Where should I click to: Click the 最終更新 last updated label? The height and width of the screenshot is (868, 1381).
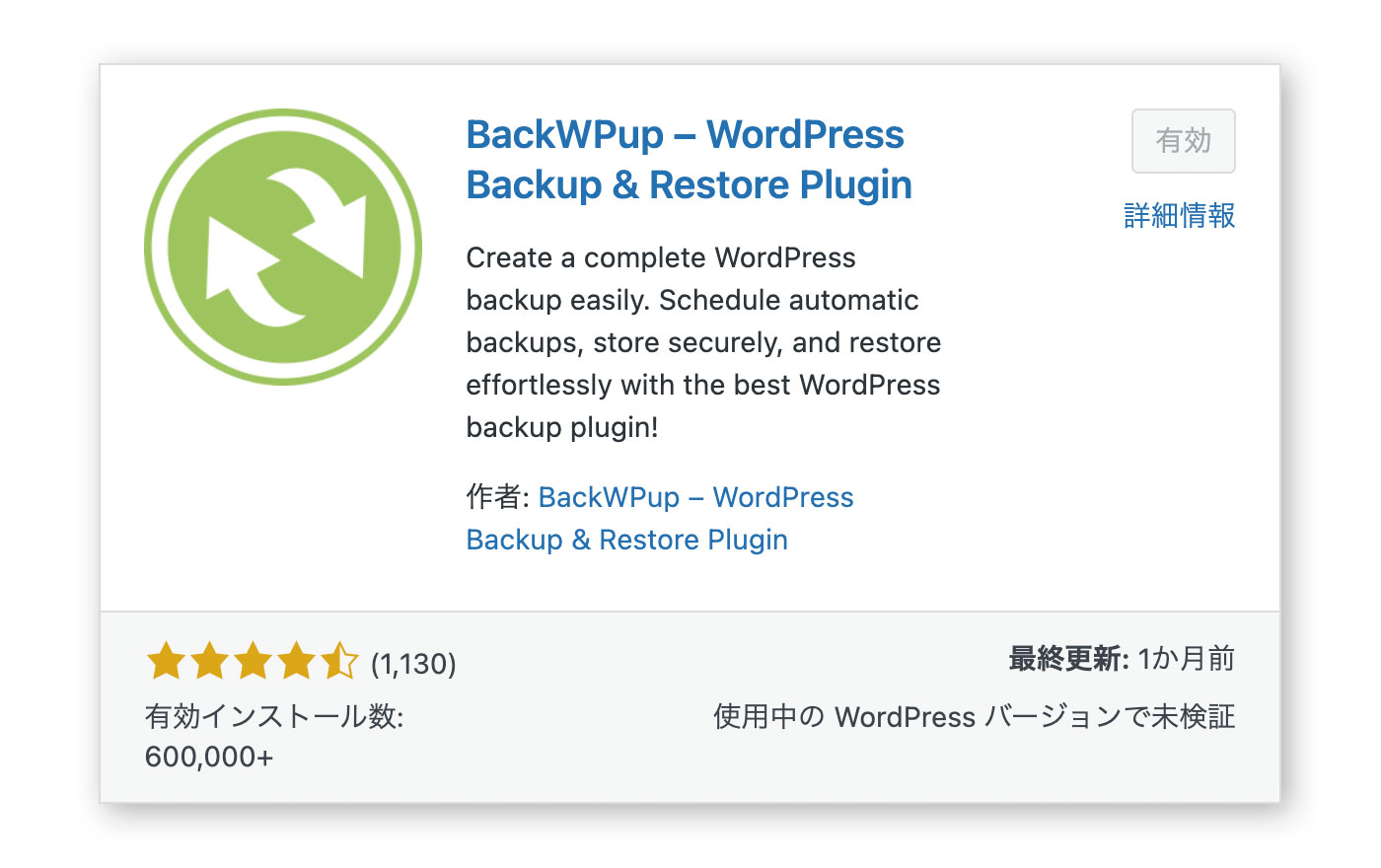point(1063,659)
